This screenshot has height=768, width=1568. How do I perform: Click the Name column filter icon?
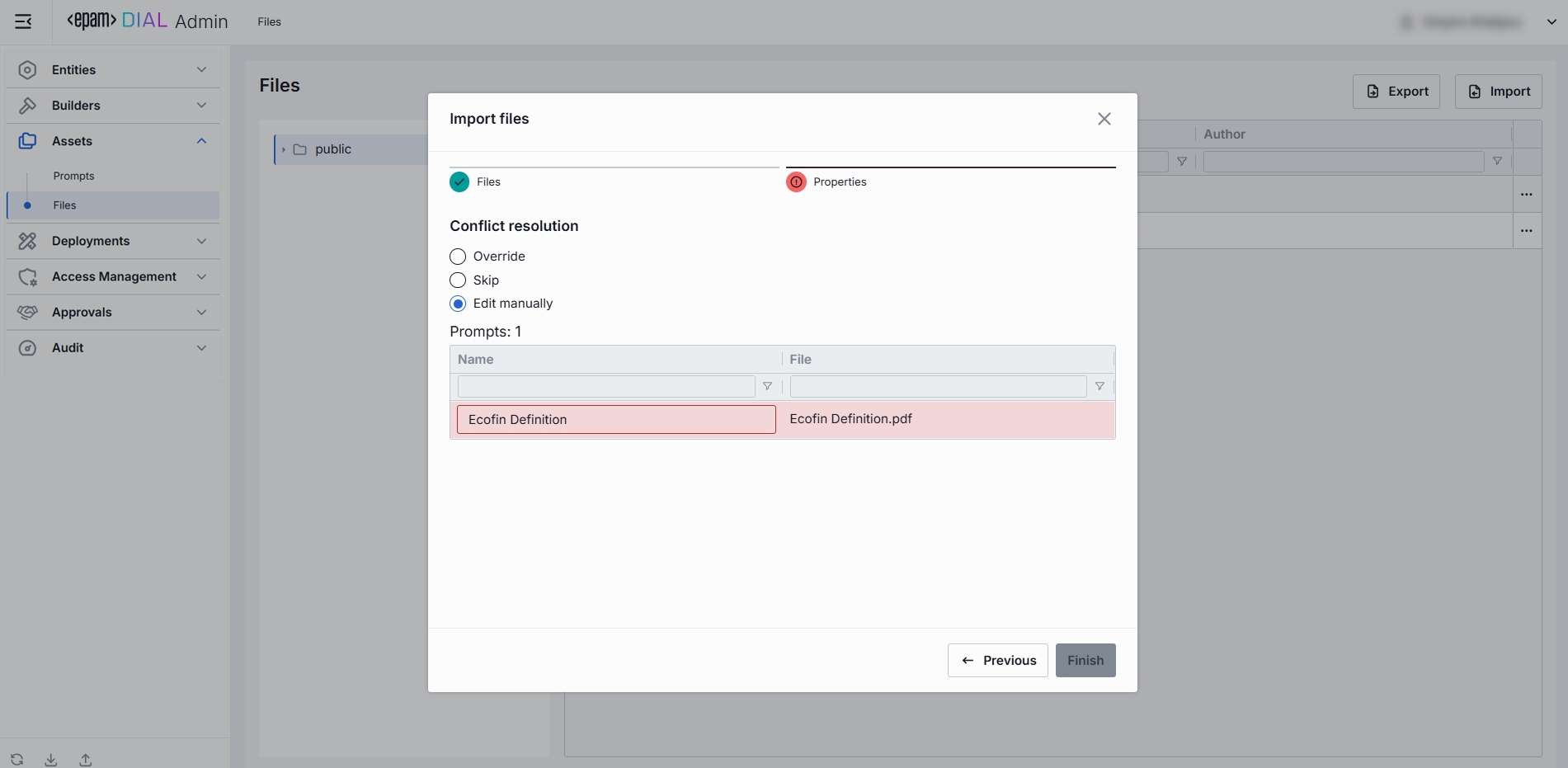click(767, 386)
